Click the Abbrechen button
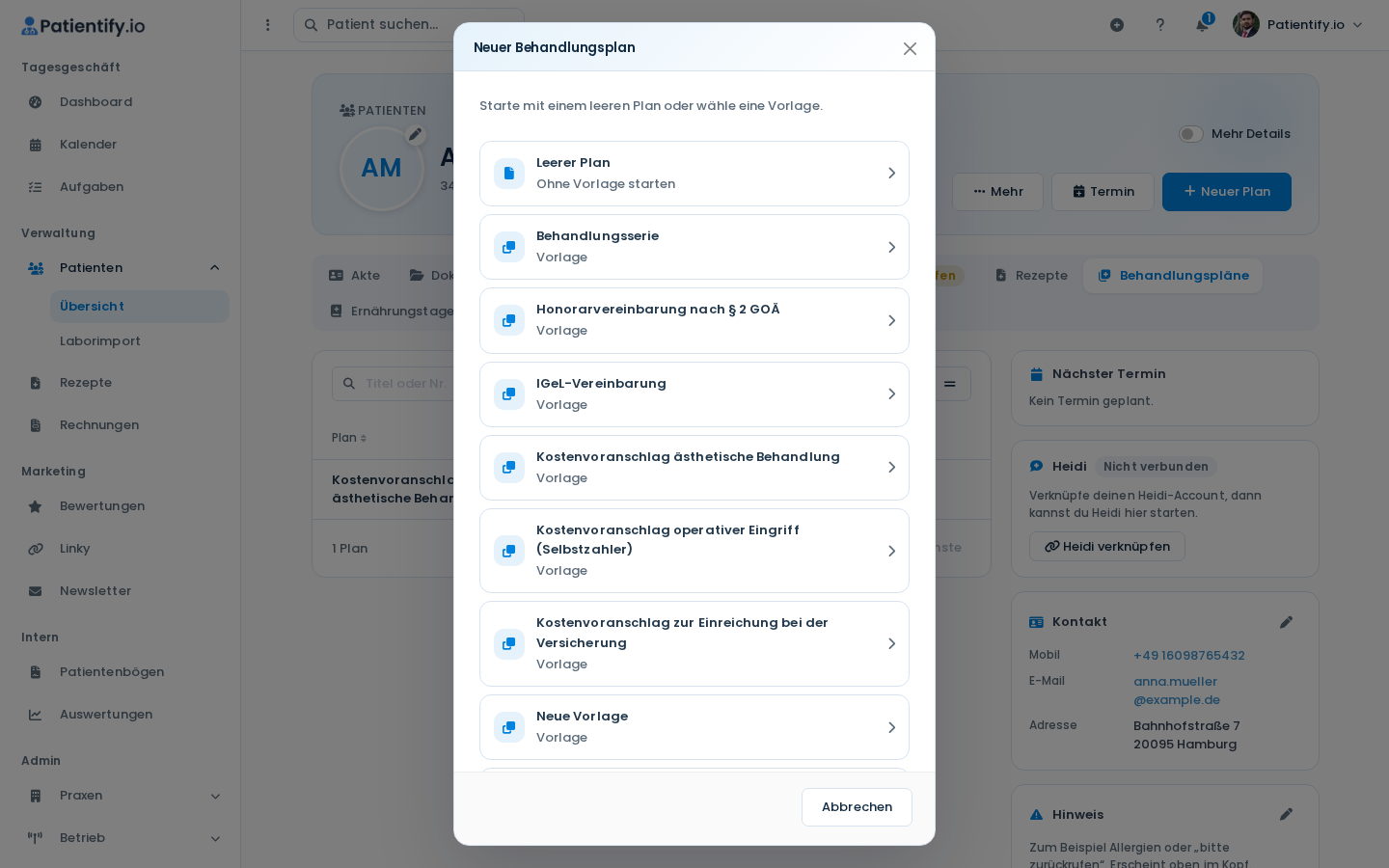Image resolution: width=1389 pixels, height=868 pixels. pyautogui.click(x=857, y=807)
